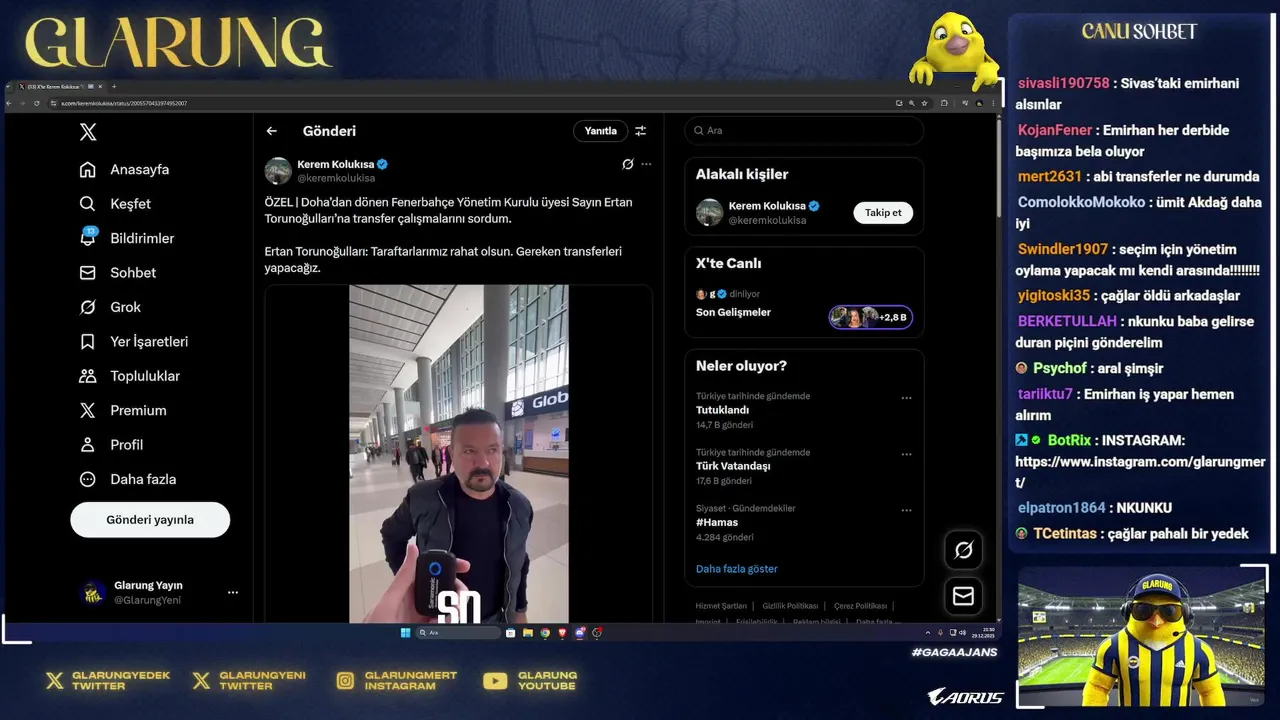The width and height of the screenshot is (1280, 720).
Task: Click Kerem Kolukısa's avatar on the post
Action: (278, 171)
